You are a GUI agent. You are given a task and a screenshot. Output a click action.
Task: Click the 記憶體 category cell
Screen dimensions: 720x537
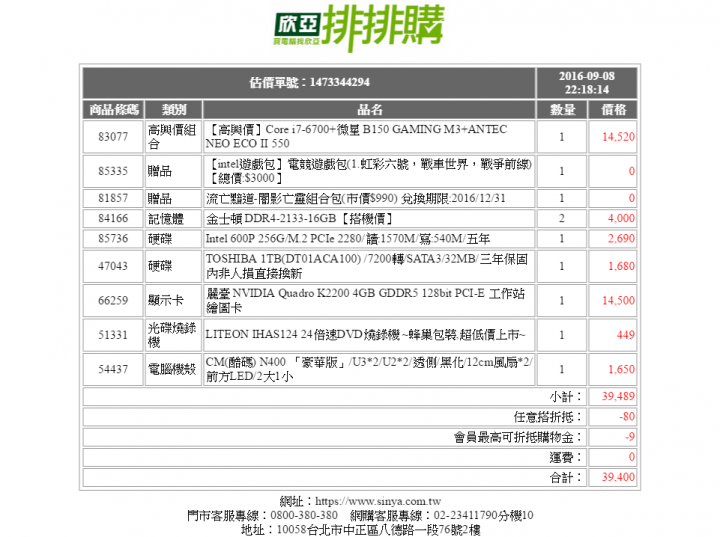174,219
